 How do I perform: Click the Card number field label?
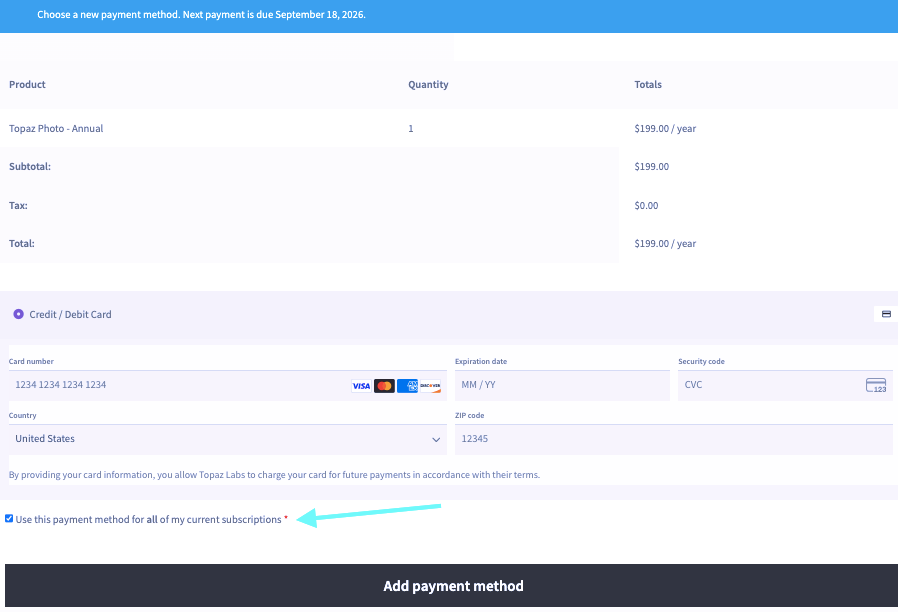31,361
